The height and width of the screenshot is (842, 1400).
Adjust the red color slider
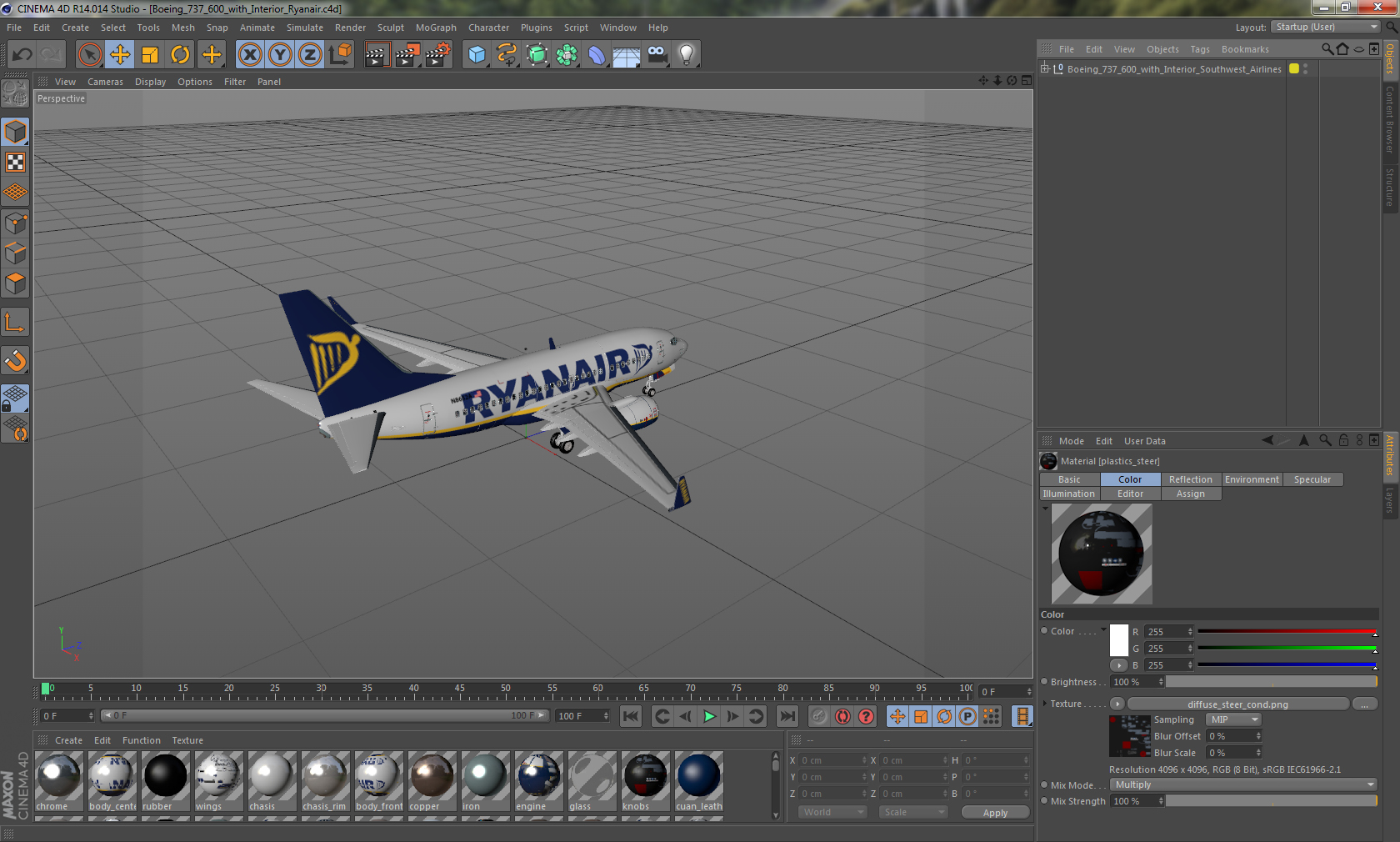click(1287, 632)
